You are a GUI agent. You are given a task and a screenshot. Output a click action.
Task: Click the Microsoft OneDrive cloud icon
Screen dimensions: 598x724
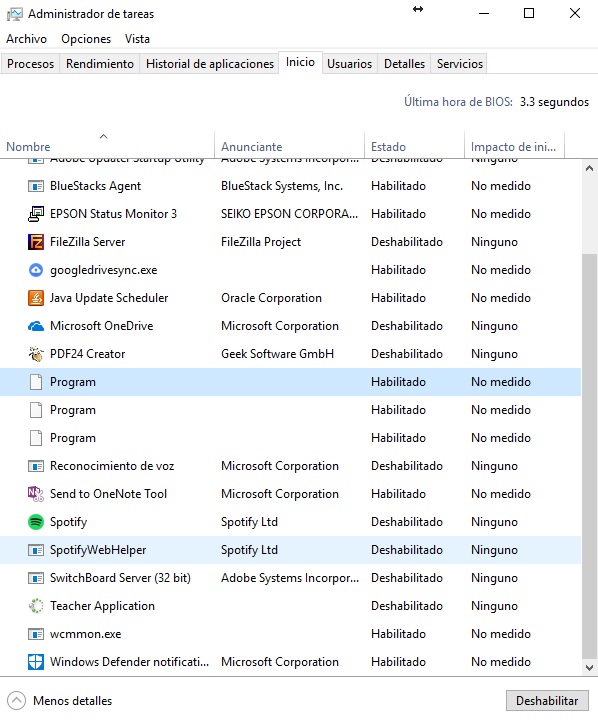36,326
